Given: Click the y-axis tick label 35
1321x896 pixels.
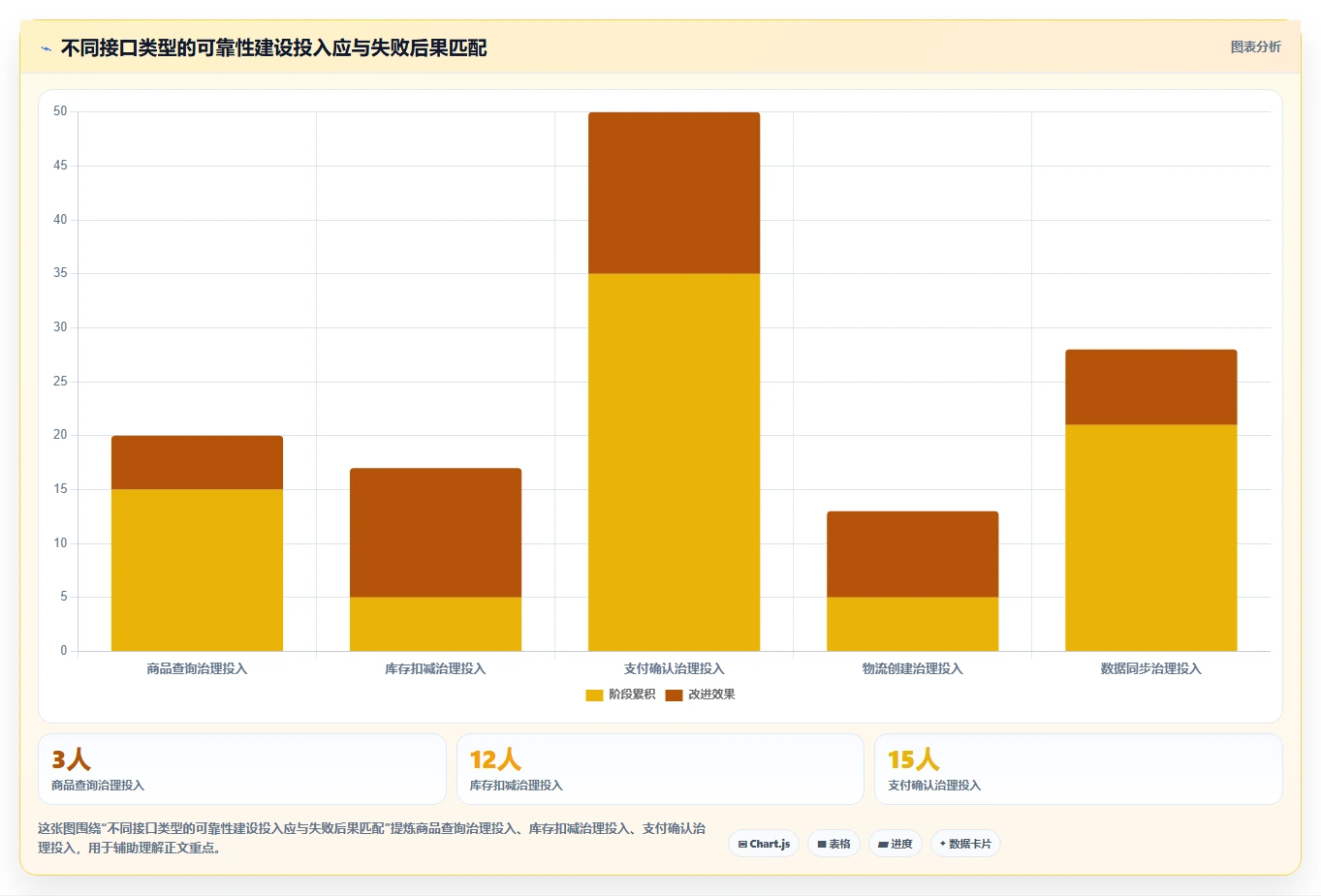Looking at the screenshot, I should coord(60,273).
